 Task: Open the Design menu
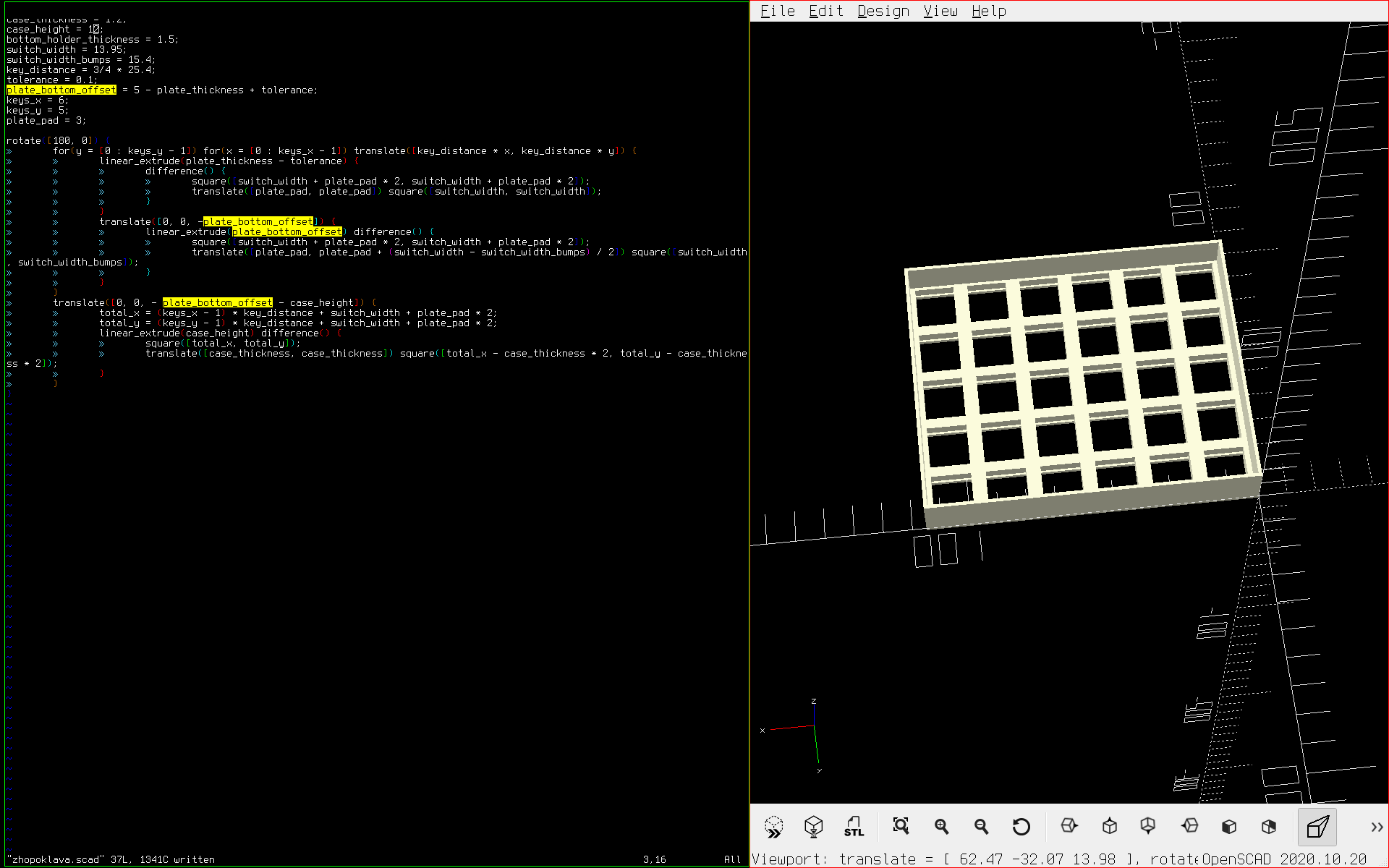[883, 11]
